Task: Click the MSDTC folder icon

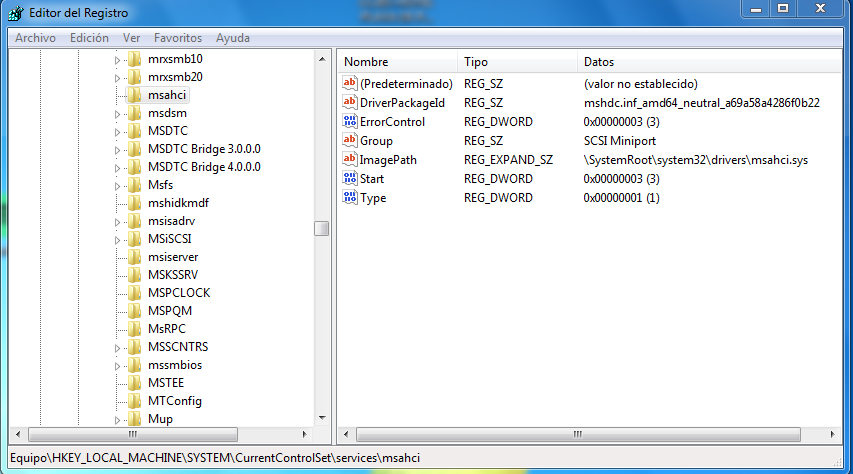Action: [135, 131]
